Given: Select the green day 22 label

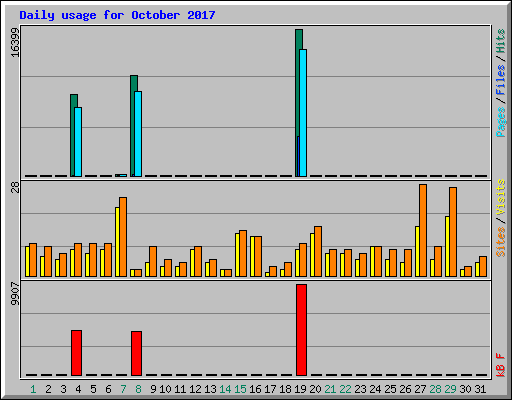Looking at the screenshot, I should pyautogui.click(x=345, y=389).
